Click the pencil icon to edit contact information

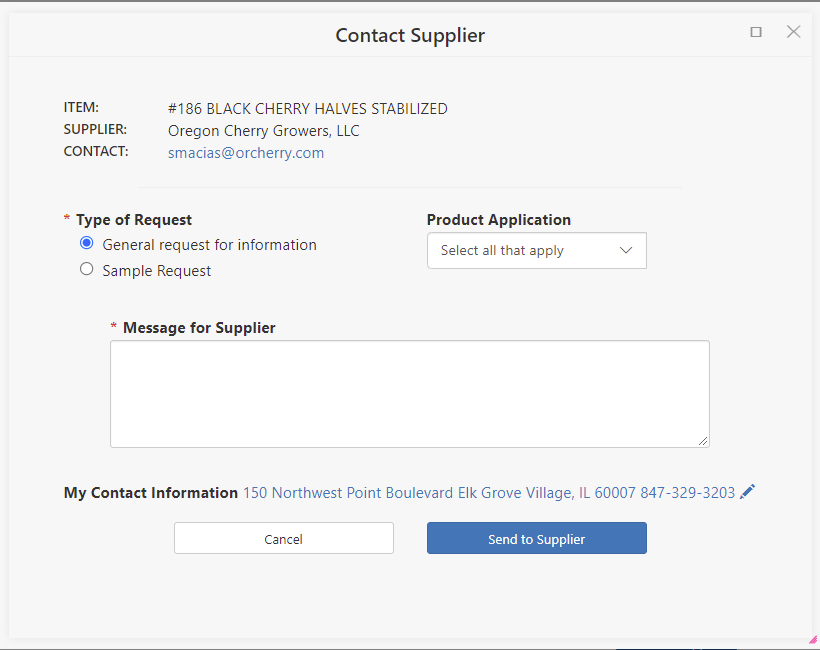(x=748, y=492)
